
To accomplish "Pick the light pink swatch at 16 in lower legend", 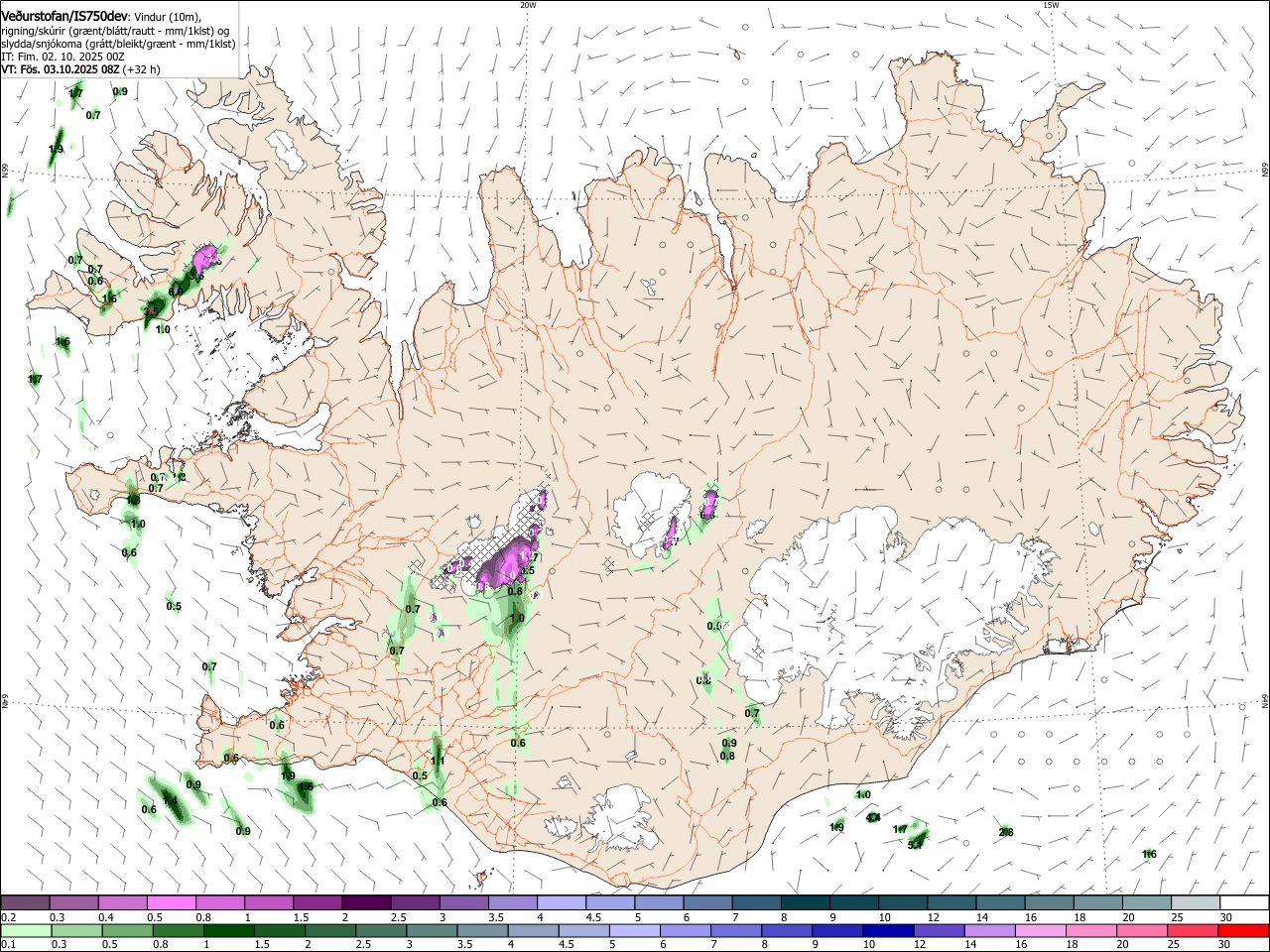I will click(x=1039, y=931).
